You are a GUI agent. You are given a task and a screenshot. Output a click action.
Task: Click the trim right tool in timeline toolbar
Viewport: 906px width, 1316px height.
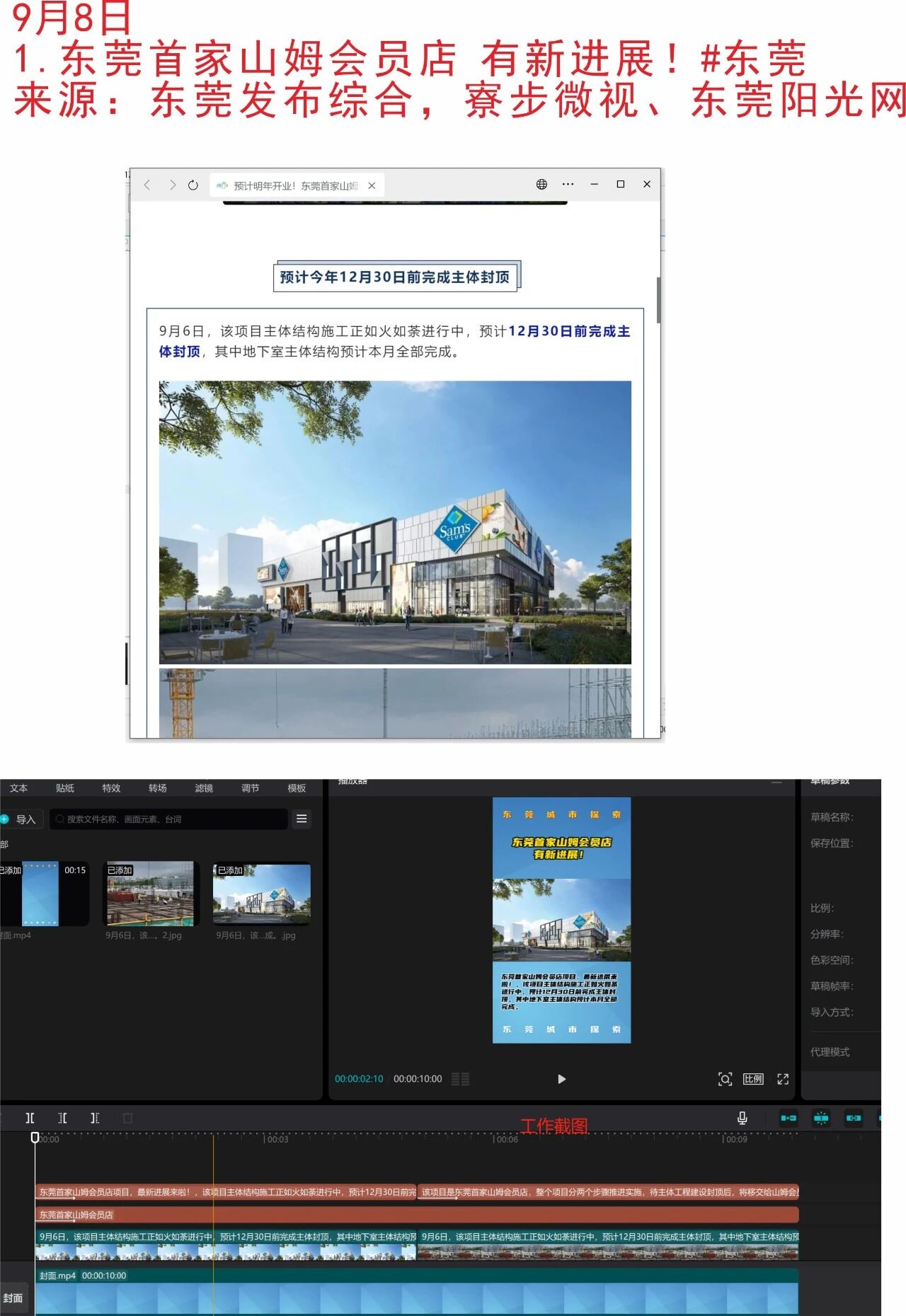point(95,1118)
